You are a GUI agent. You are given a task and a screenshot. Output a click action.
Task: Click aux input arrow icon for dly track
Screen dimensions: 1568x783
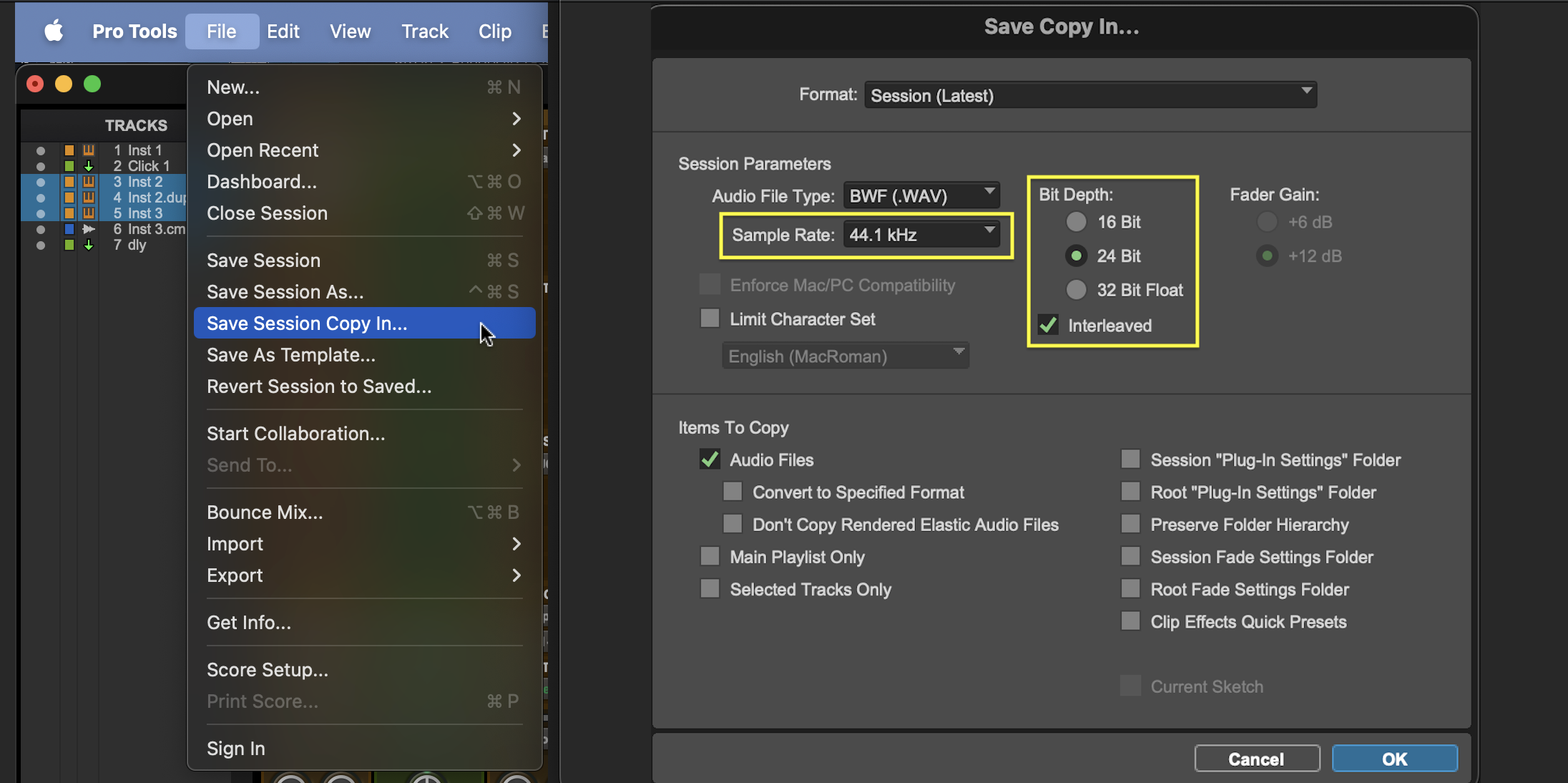(89, 245)
